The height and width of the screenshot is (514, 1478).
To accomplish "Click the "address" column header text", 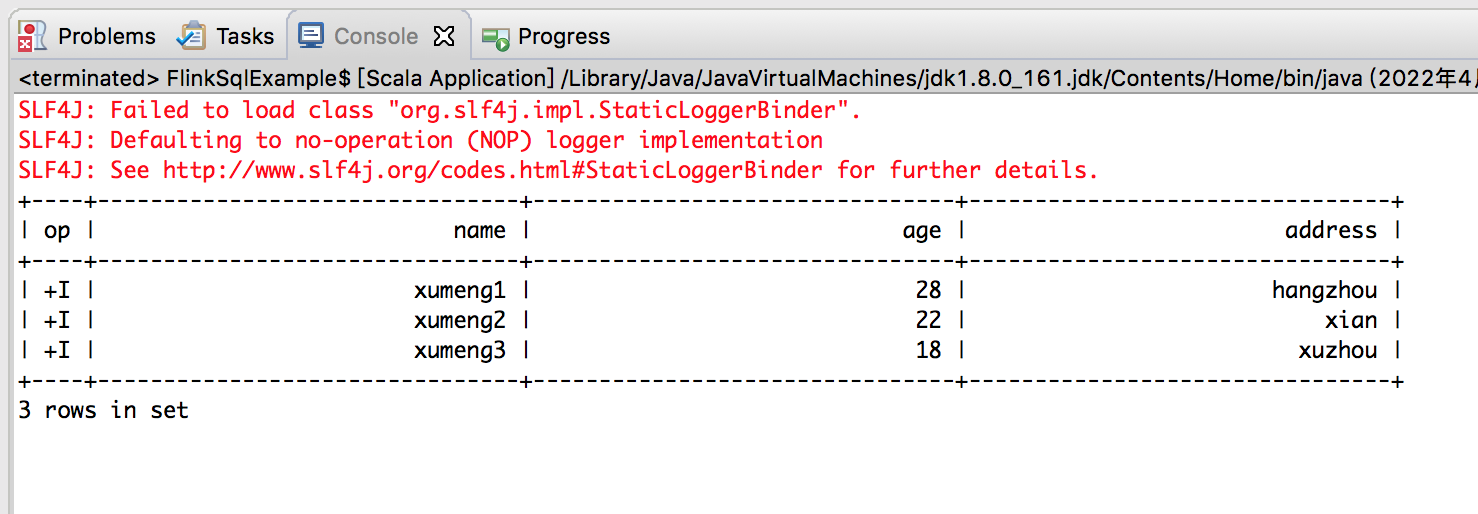I will [x=1331, y=231].
